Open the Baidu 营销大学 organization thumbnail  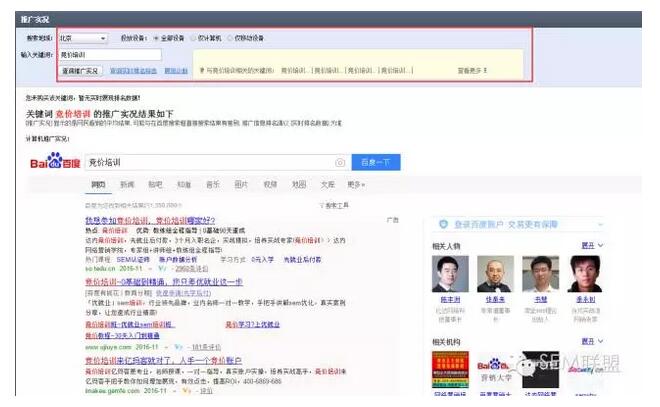click(x=495, y=370)
